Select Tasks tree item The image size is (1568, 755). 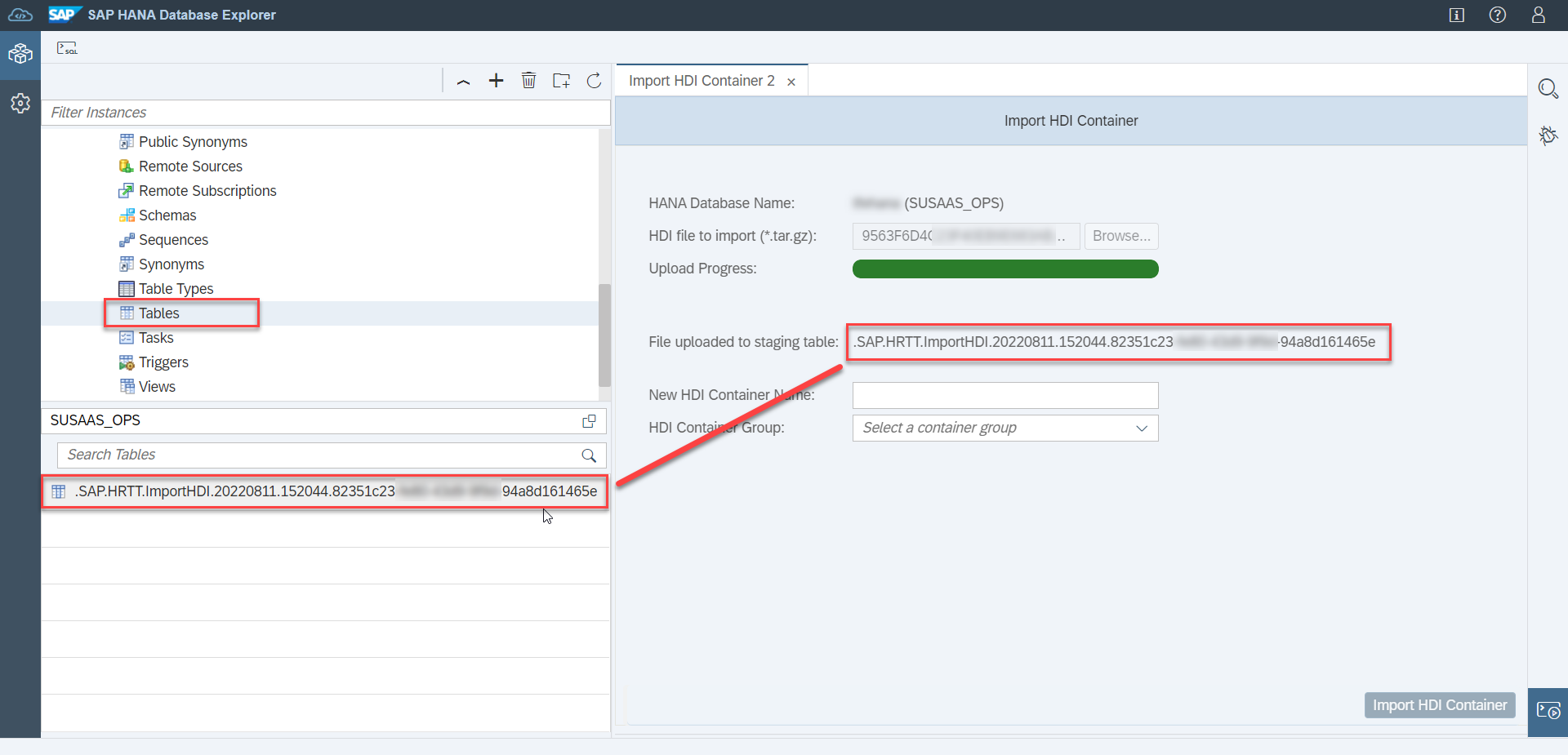point(156,338)
